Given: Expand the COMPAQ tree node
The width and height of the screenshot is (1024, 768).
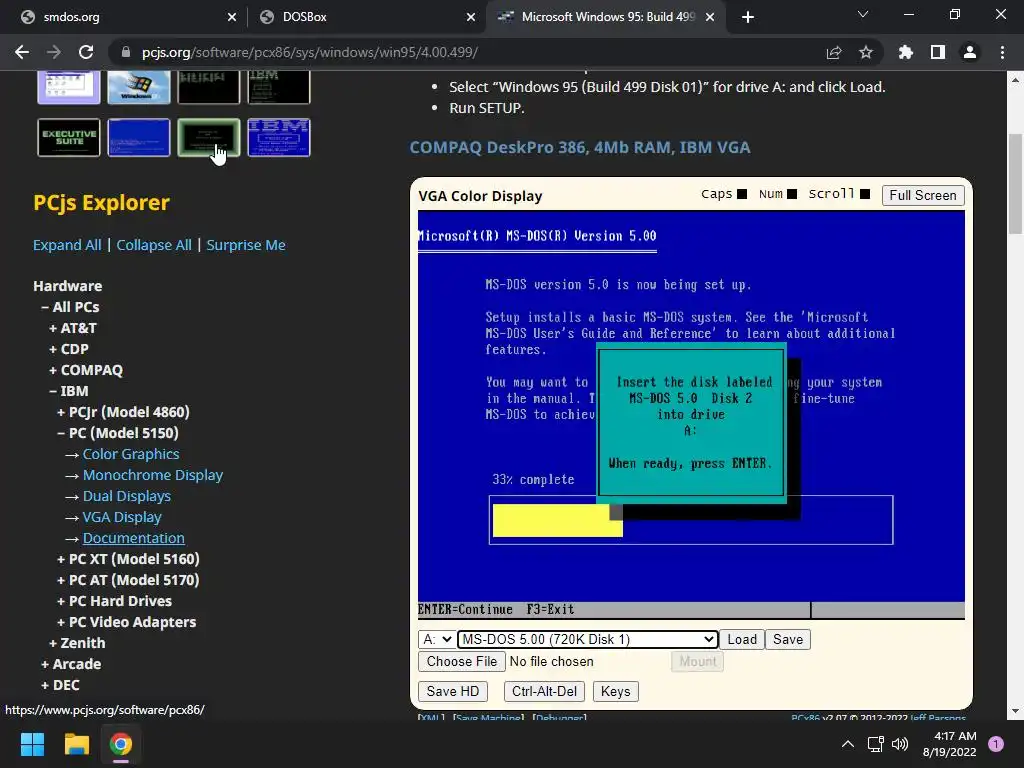Looking at the screenshot, I should click(x=86, y=370).
